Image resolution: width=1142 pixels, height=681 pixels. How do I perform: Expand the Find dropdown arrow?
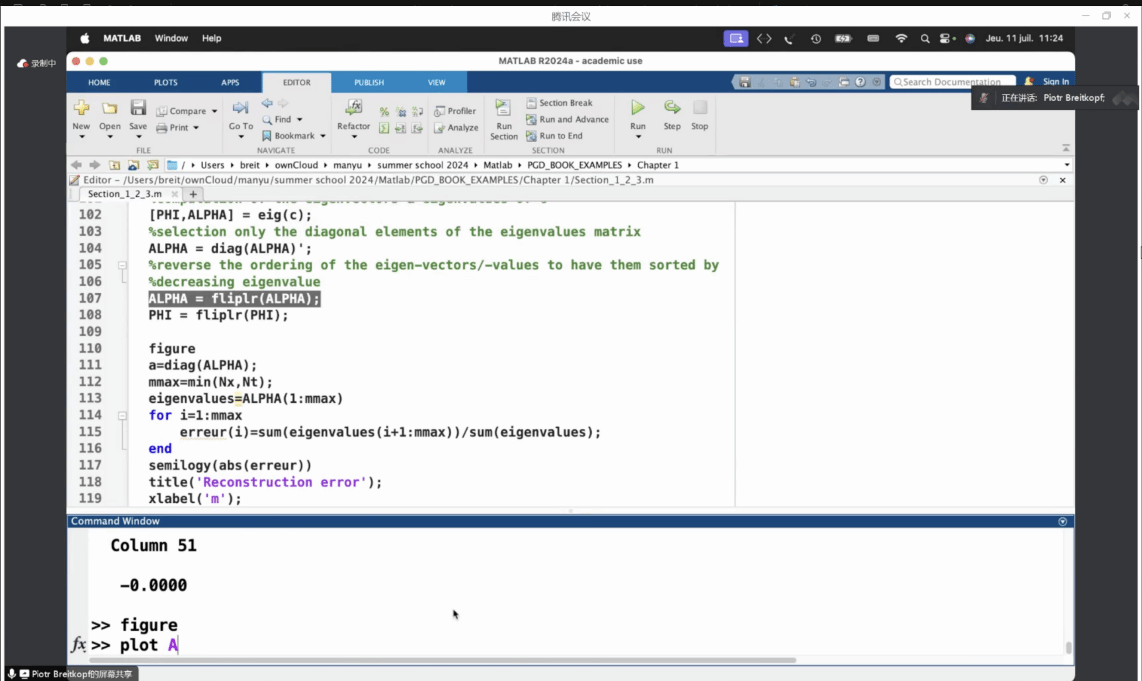coord(299,120)
